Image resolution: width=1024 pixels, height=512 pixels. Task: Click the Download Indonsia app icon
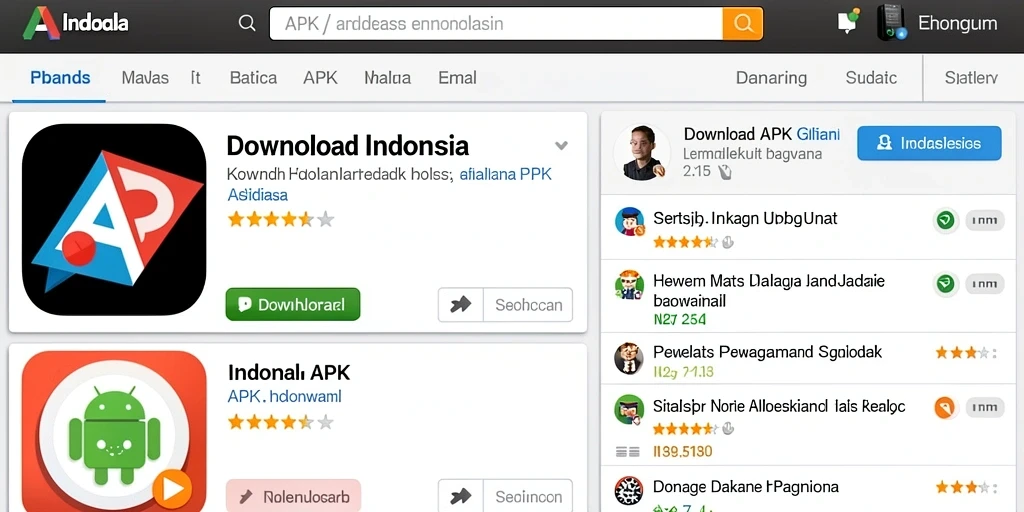pyautogui.click(x=114, y=219)
